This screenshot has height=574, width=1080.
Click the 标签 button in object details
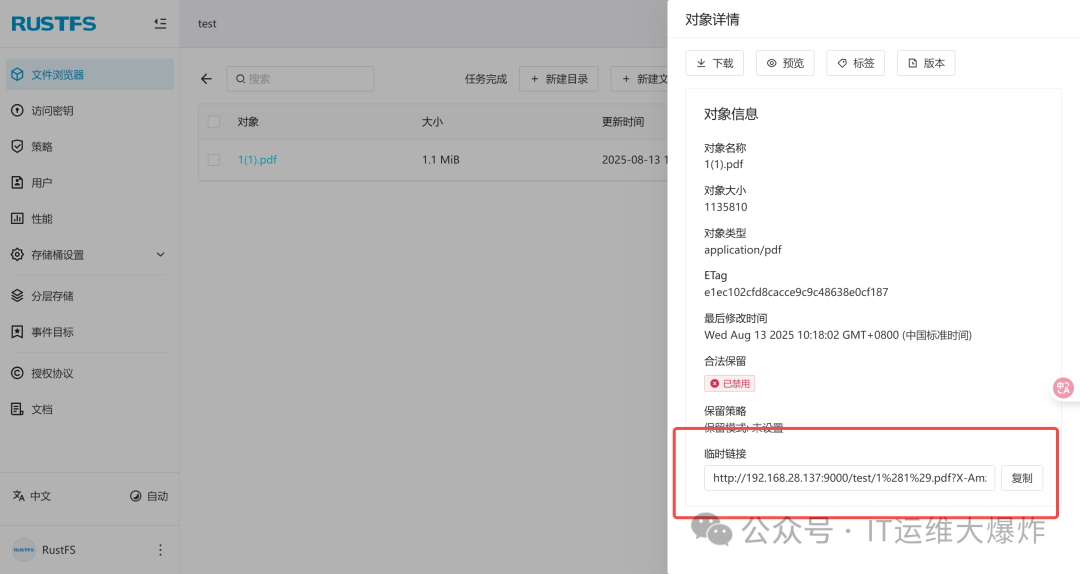pos(855,63)
